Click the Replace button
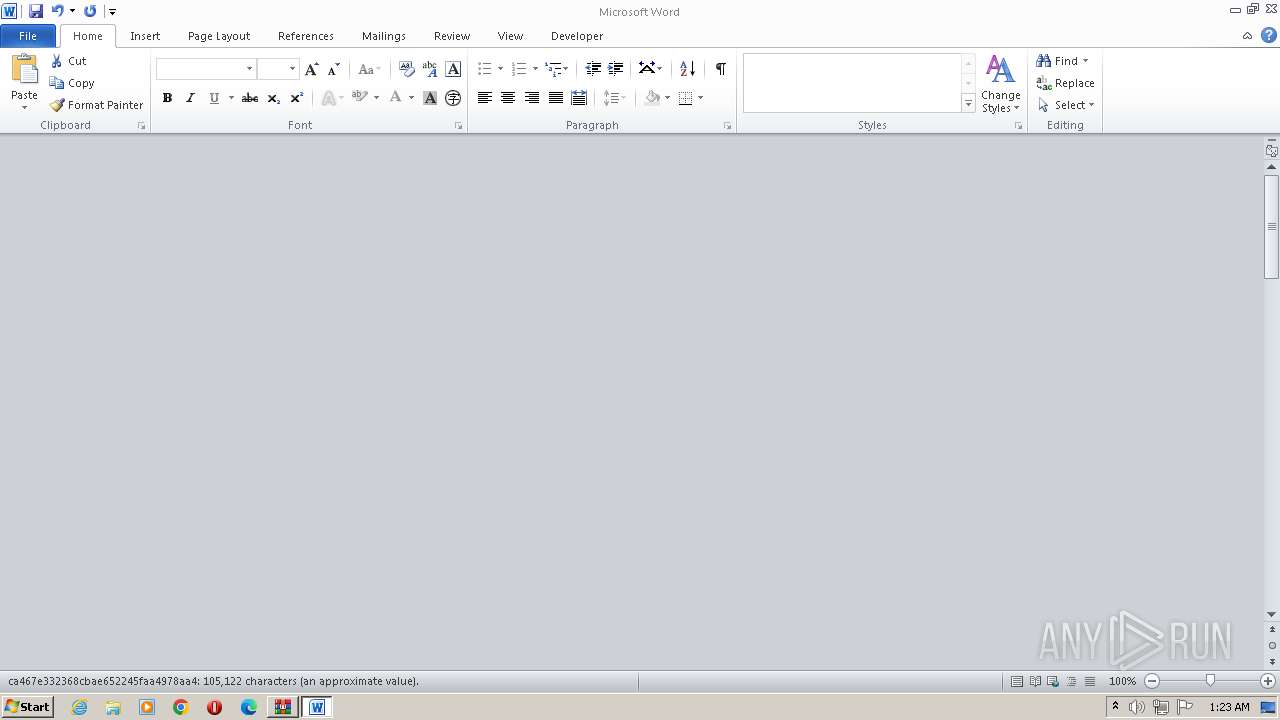Image resolution: width=1280 pixels, height=720 pixels. (x=1066, y=83)
